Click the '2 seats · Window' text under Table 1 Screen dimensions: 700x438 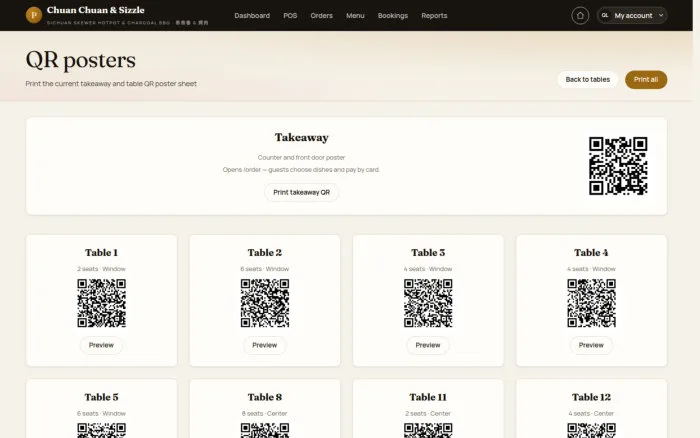[101, 269]
